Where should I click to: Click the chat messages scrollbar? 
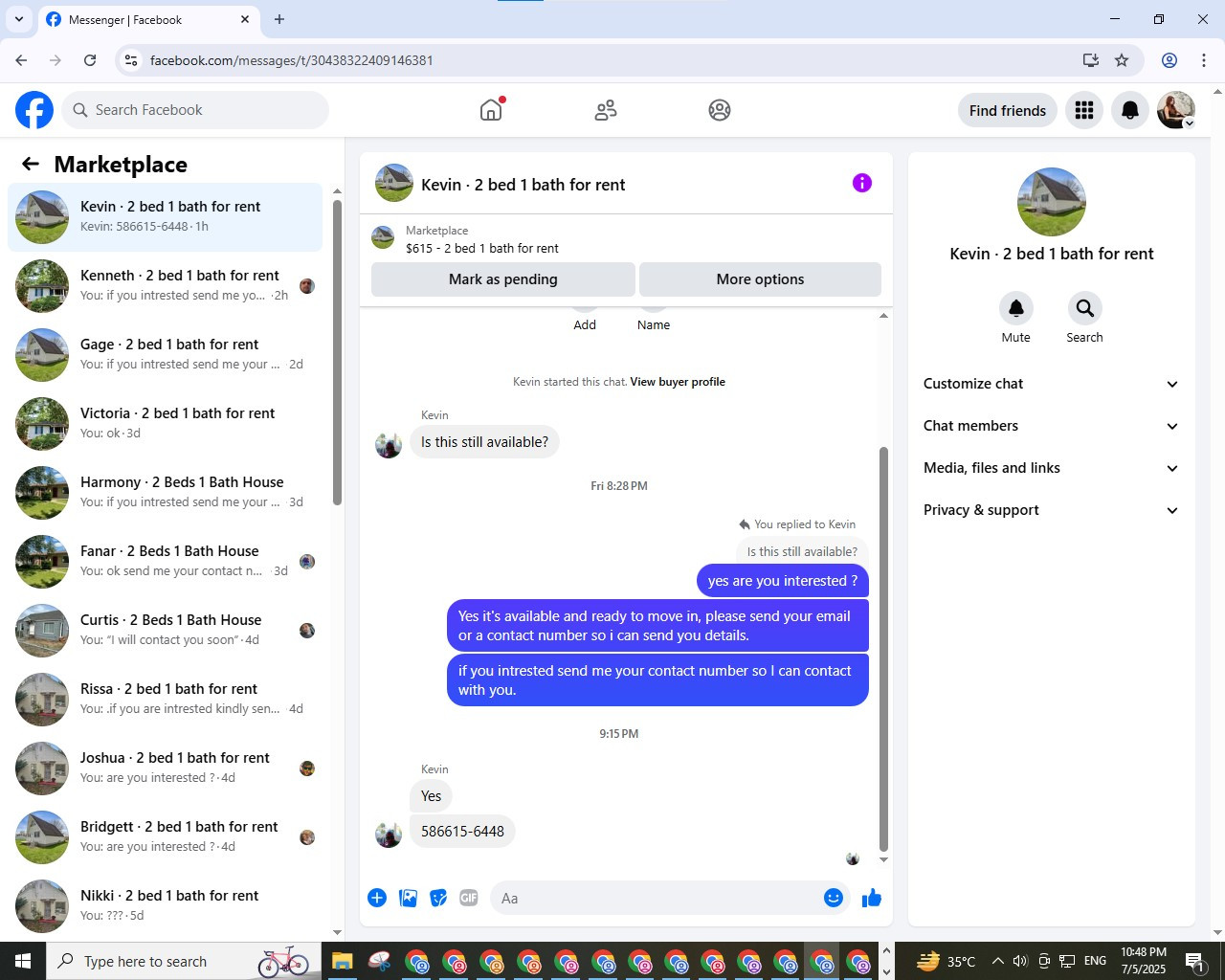click(883, 649)
